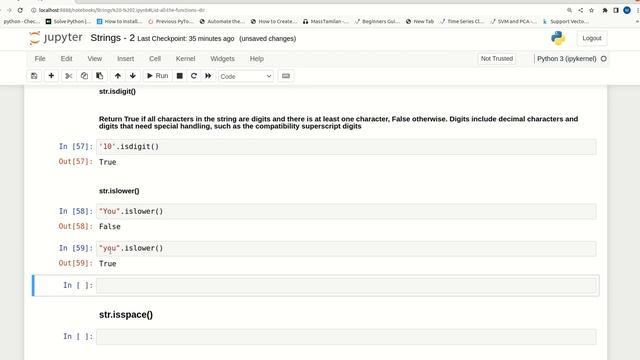Open the SVM and PCA bookmark
The image size is (640, 360).
pyautogui.click(x=513, y=21)
